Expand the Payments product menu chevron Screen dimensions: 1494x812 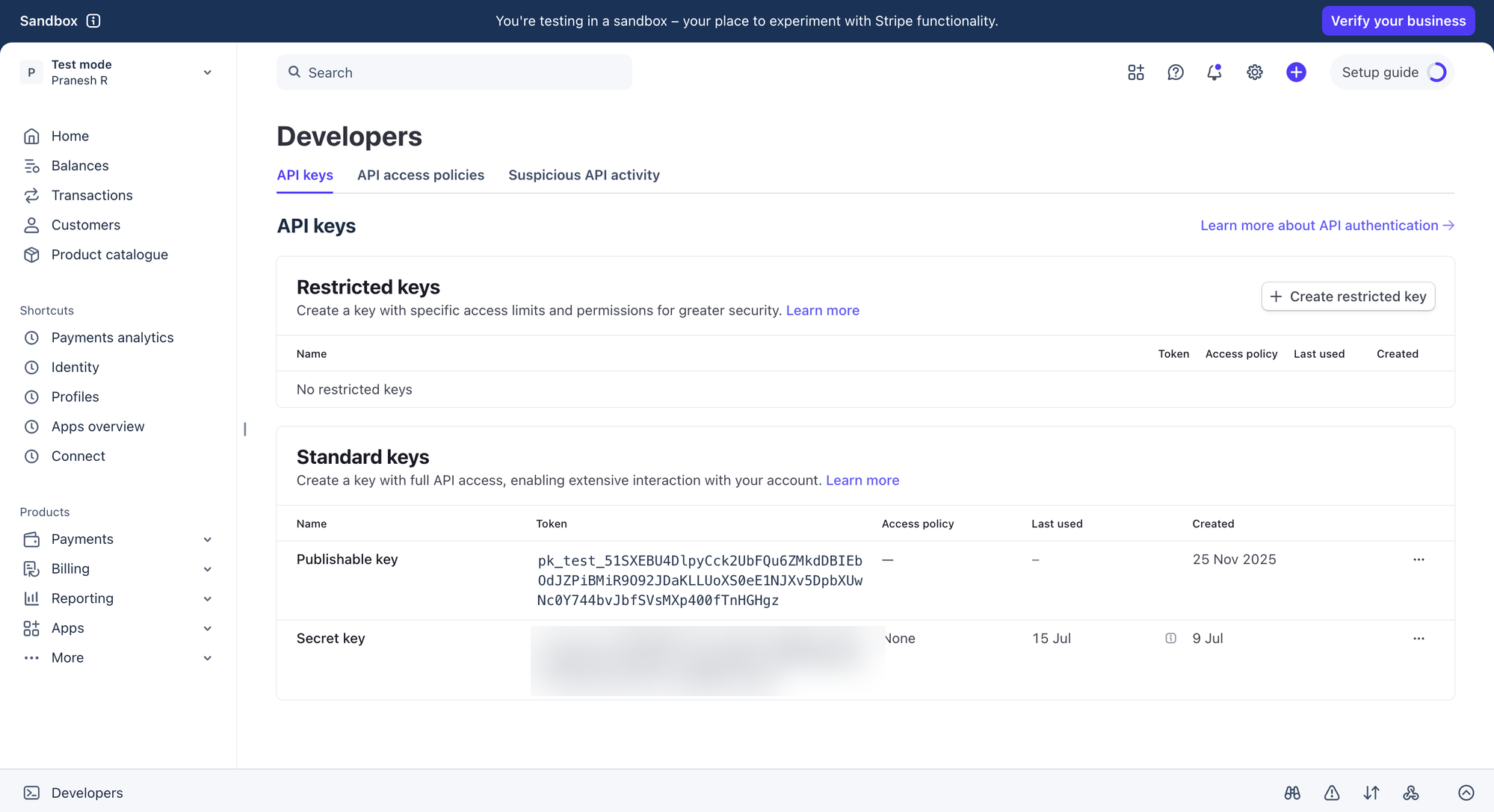[208, 539]
